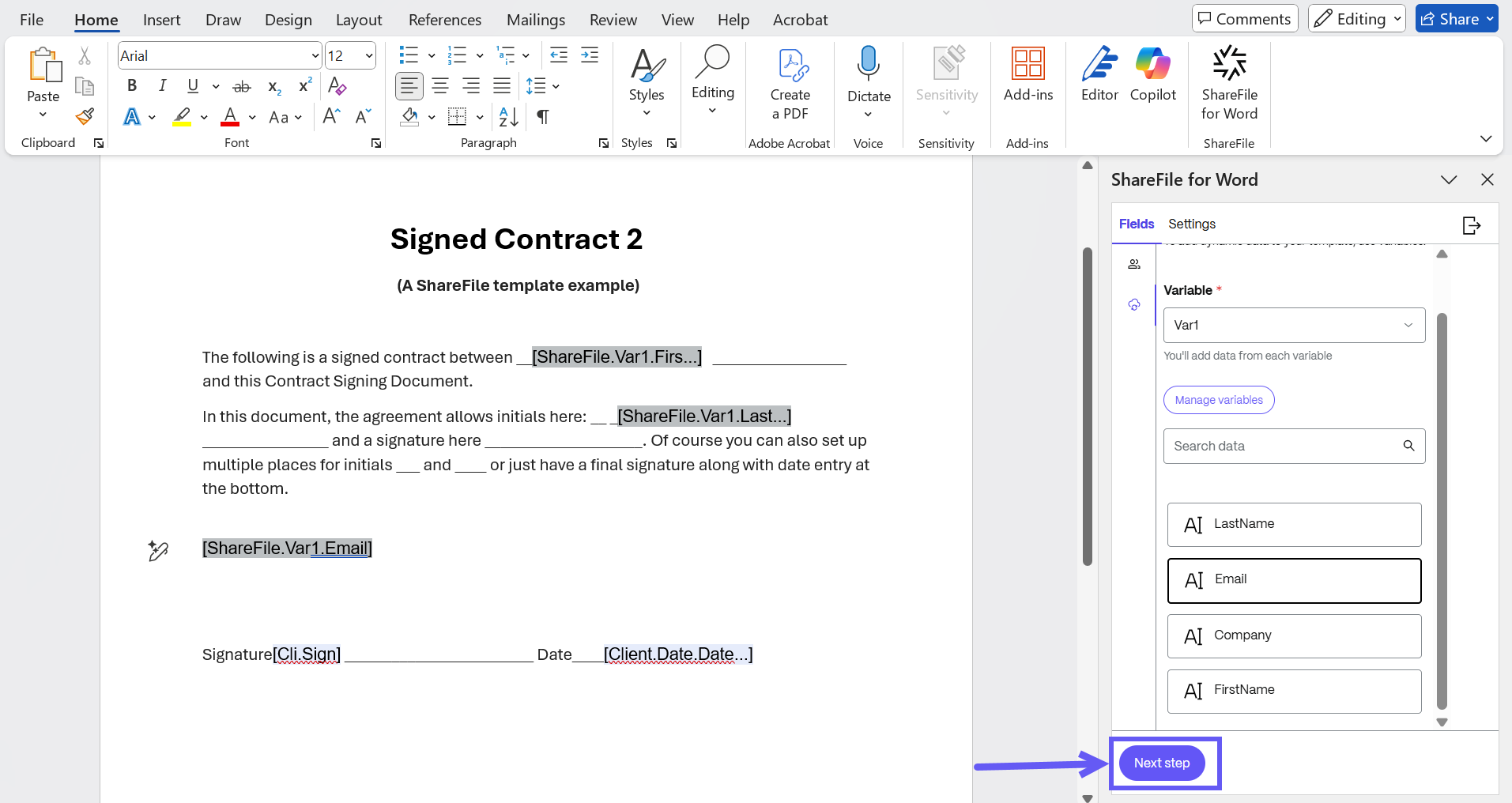Click the sign-out icon in ShareFile panel

pyautogui.click(x=1471, y=225)
